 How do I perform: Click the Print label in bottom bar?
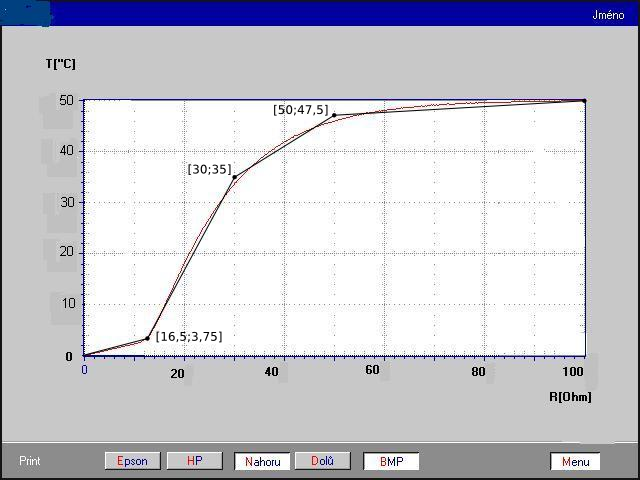[x=32, y=461]
